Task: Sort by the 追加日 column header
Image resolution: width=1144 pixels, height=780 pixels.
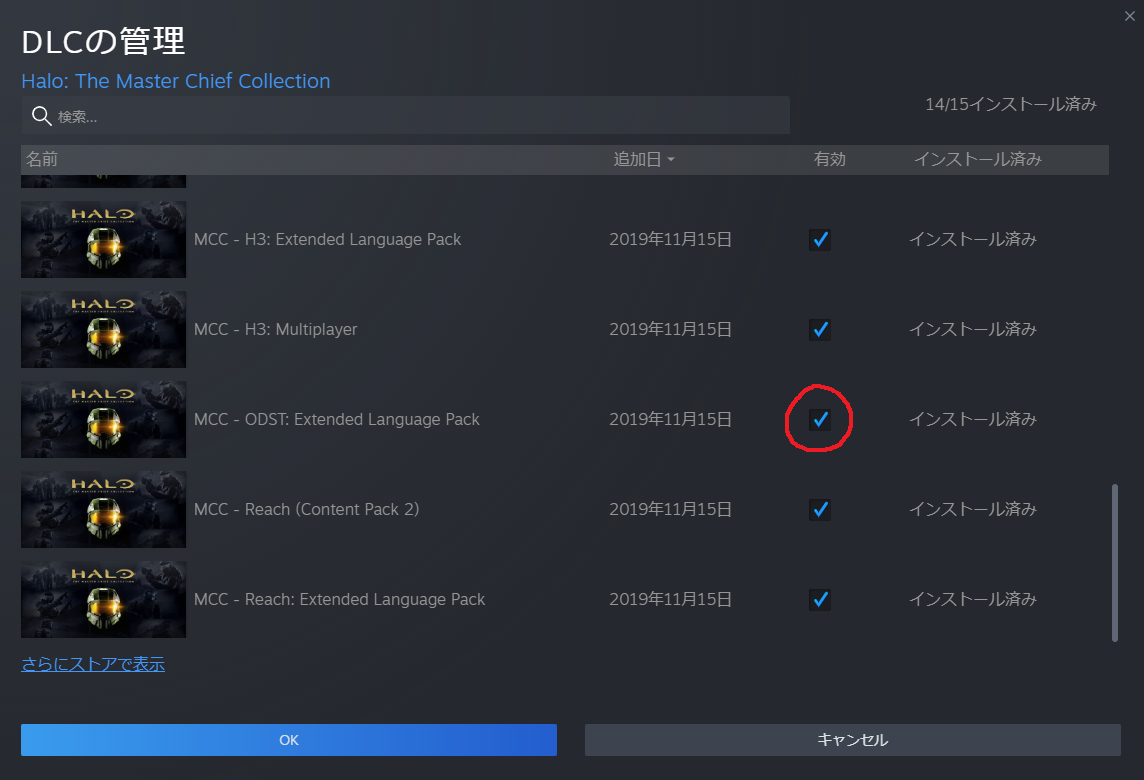Action: pos(644,159)
